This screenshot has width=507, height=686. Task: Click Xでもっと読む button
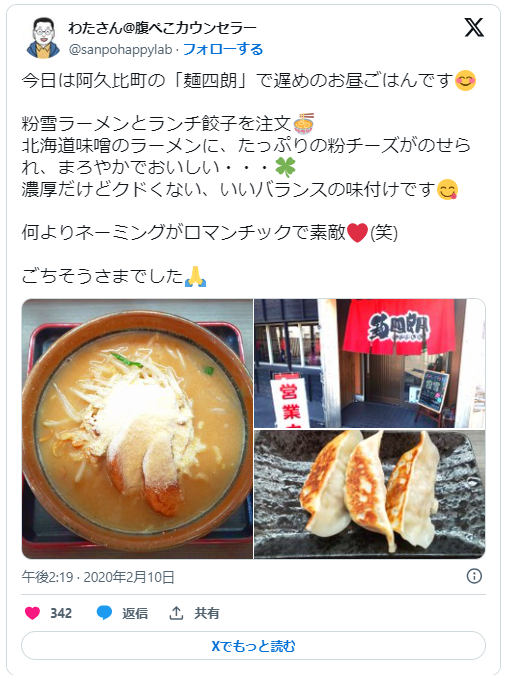pos(253,645)
